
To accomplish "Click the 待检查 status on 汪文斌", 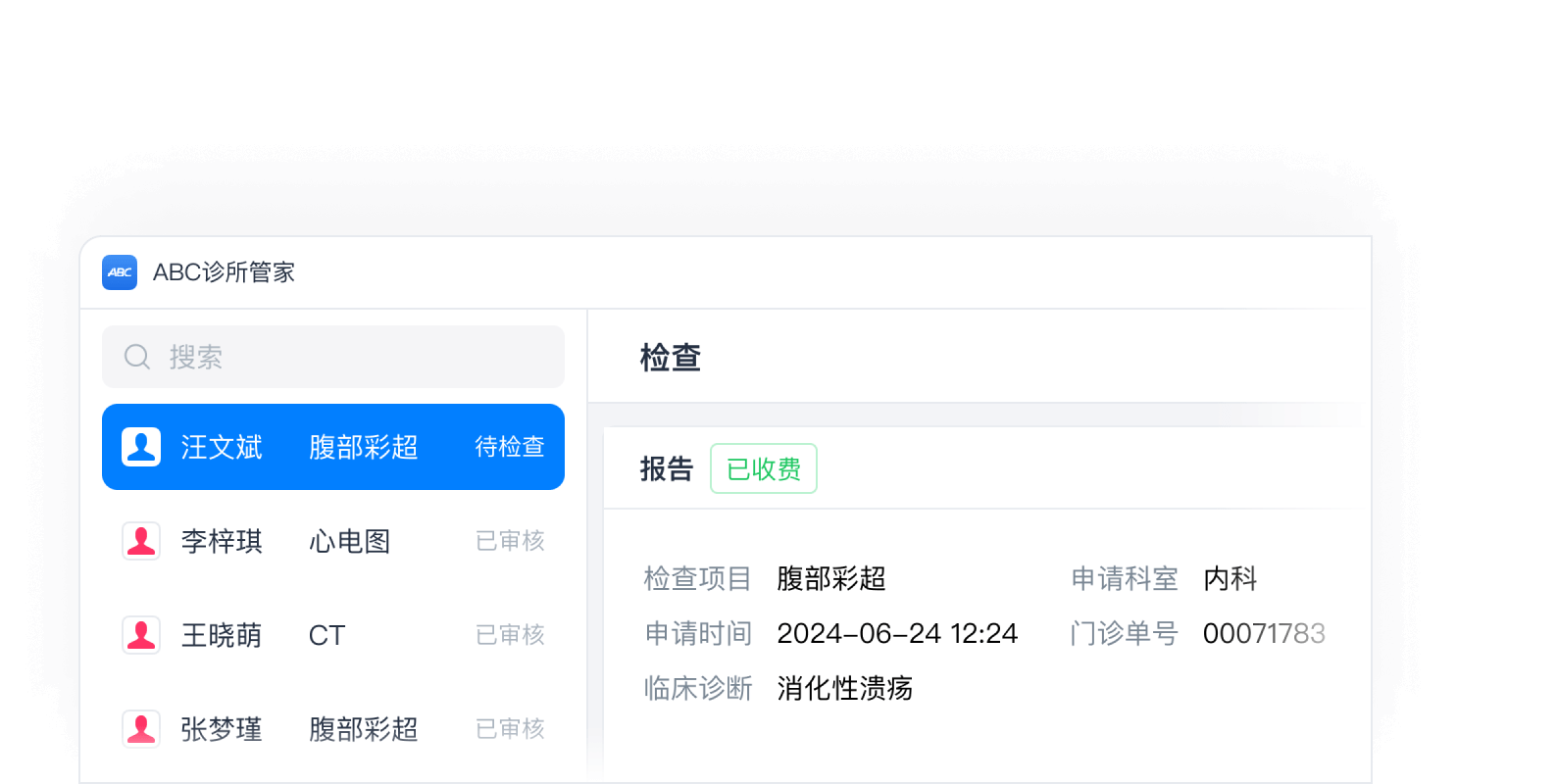I will pos(509,447).
